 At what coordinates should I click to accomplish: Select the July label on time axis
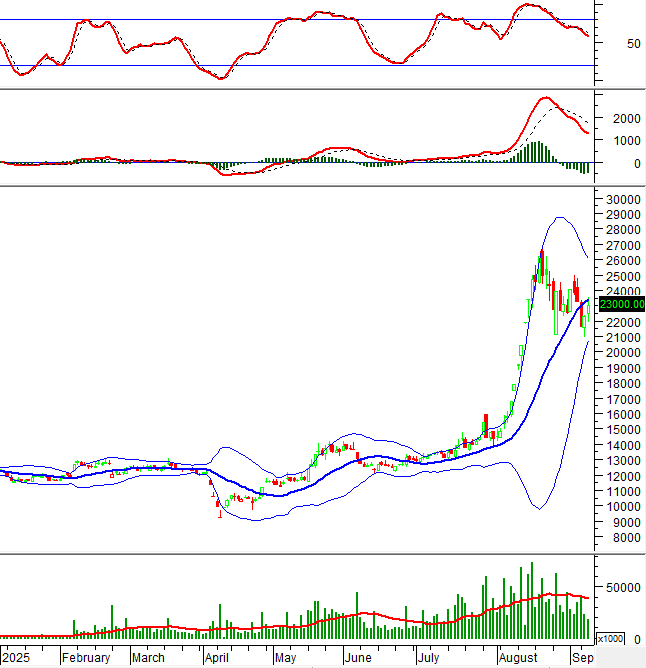(428, 658)
